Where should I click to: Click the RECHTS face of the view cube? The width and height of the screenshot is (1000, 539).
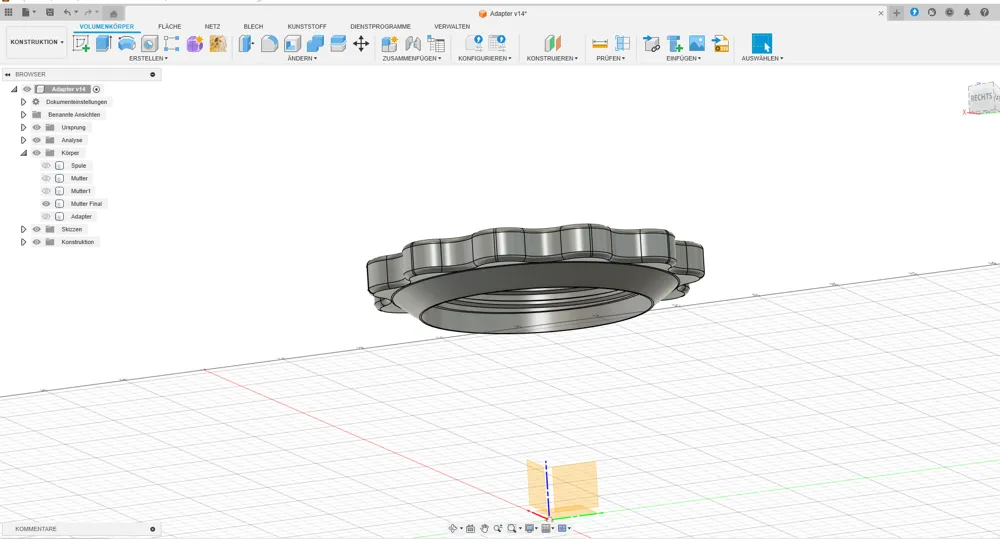coord(981,98)
